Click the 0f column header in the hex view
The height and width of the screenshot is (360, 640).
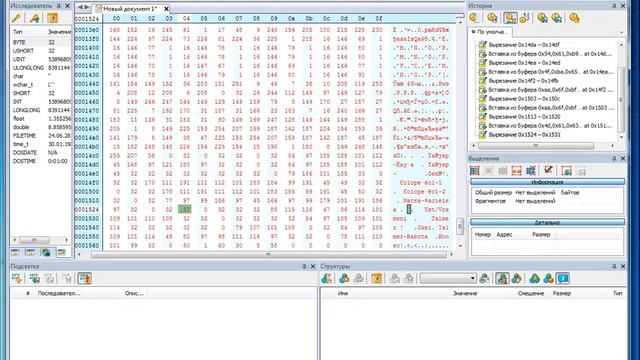379,18
